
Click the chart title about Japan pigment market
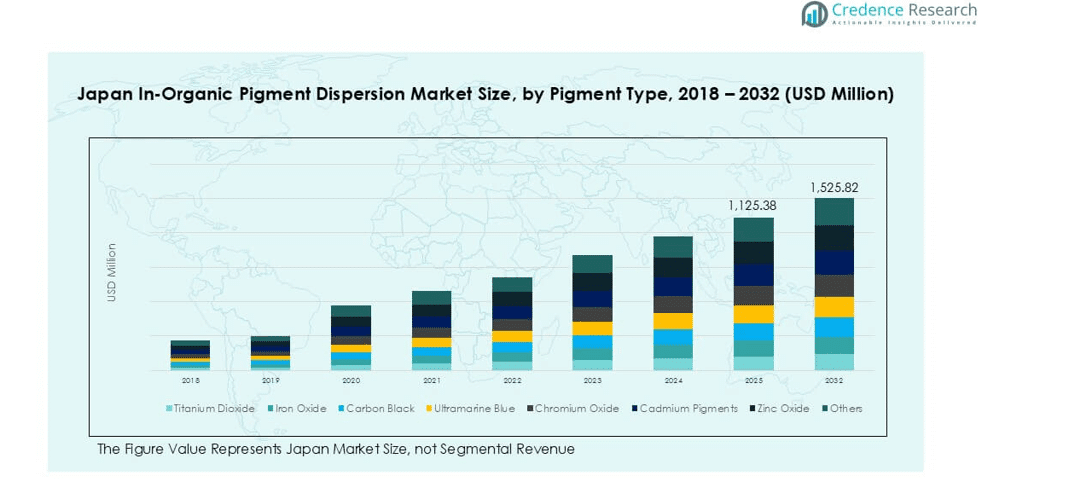tap(485, 94)
